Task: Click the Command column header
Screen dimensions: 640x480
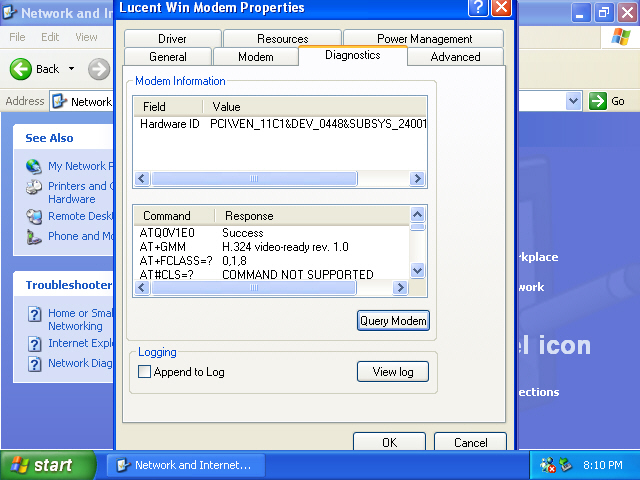Action: click(x=174, y=216)
